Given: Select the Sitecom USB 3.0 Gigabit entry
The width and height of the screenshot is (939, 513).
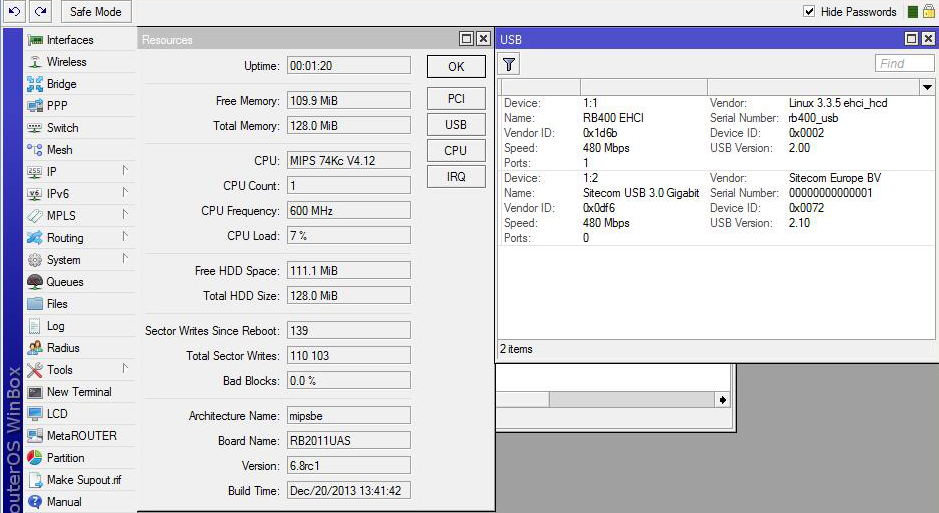Looking at the screenshot, I should 715,208.
